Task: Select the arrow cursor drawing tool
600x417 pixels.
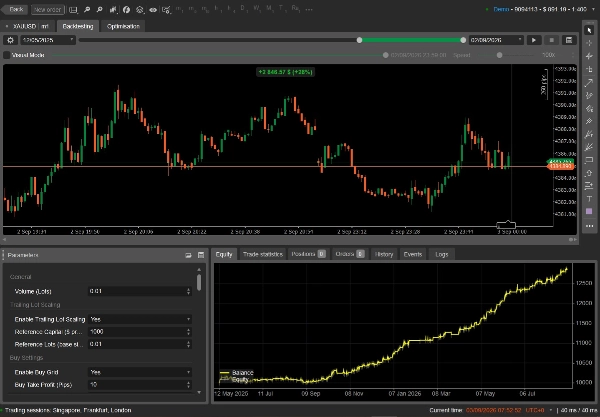Action: (x=589, y=30)
